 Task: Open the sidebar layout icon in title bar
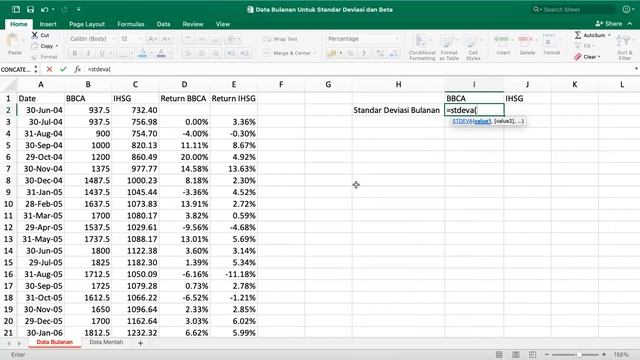pos(16,9)
